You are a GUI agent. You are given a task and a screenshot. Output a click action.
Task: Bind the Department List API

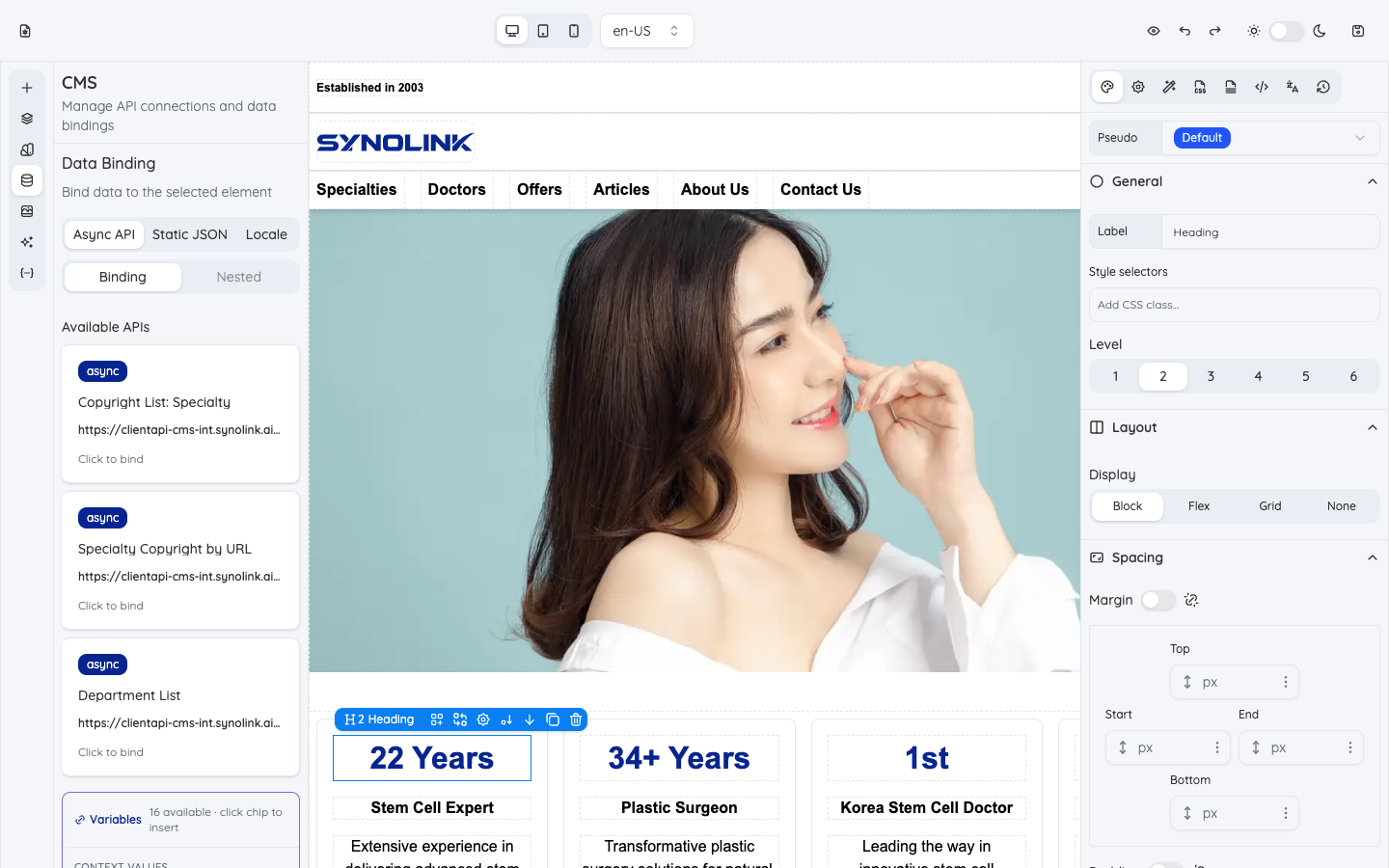click(180, 707)
